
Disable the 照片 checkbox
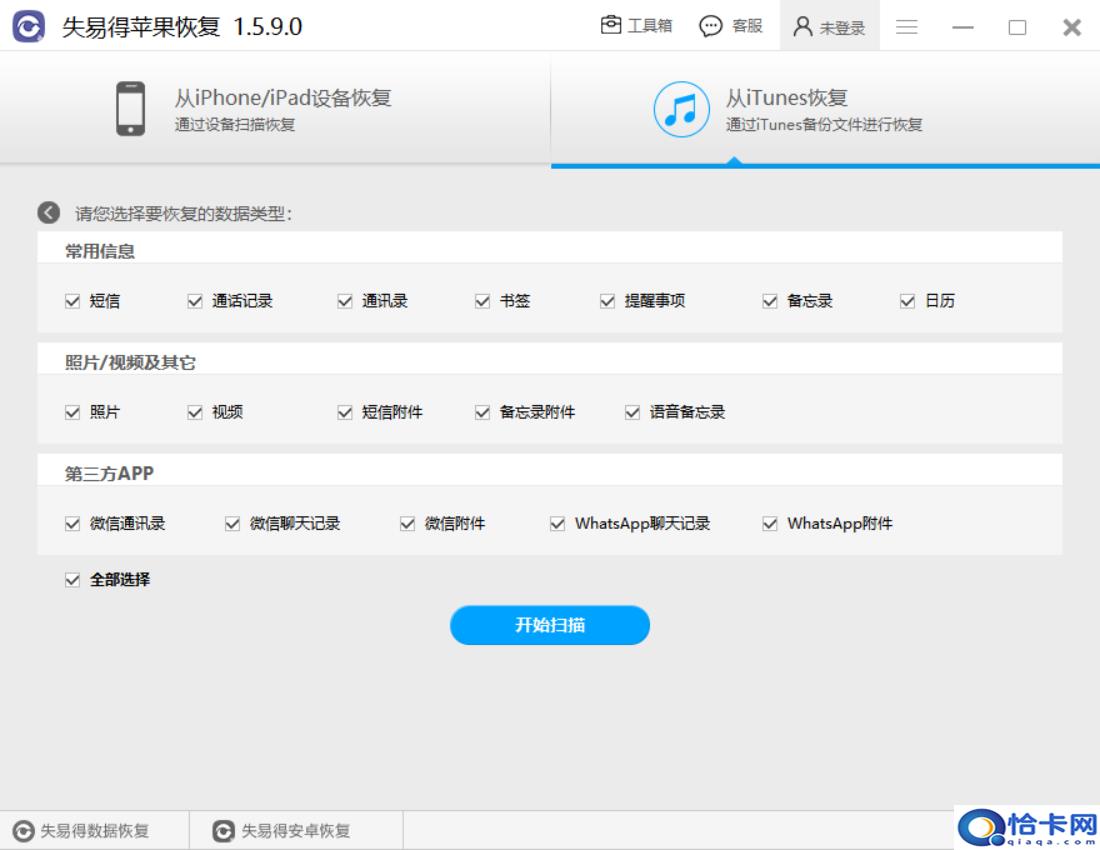[x=72, y=412]
